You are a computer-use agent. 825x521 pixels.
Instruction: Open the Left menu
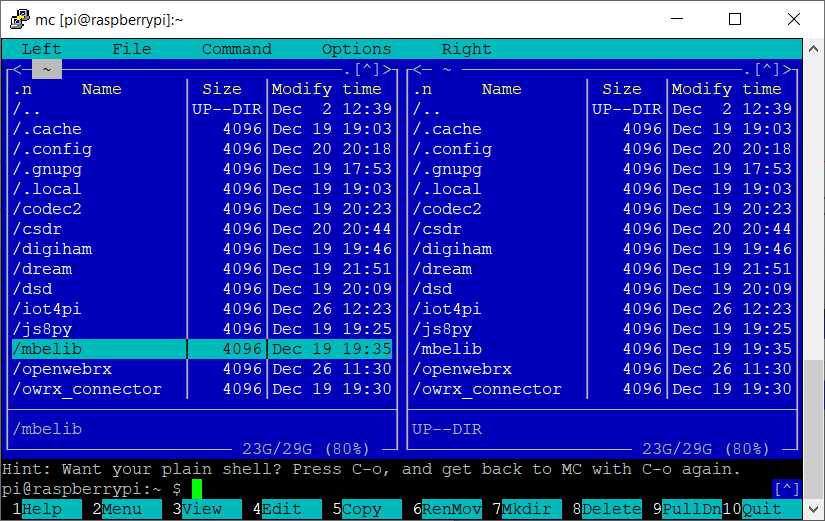42,49
